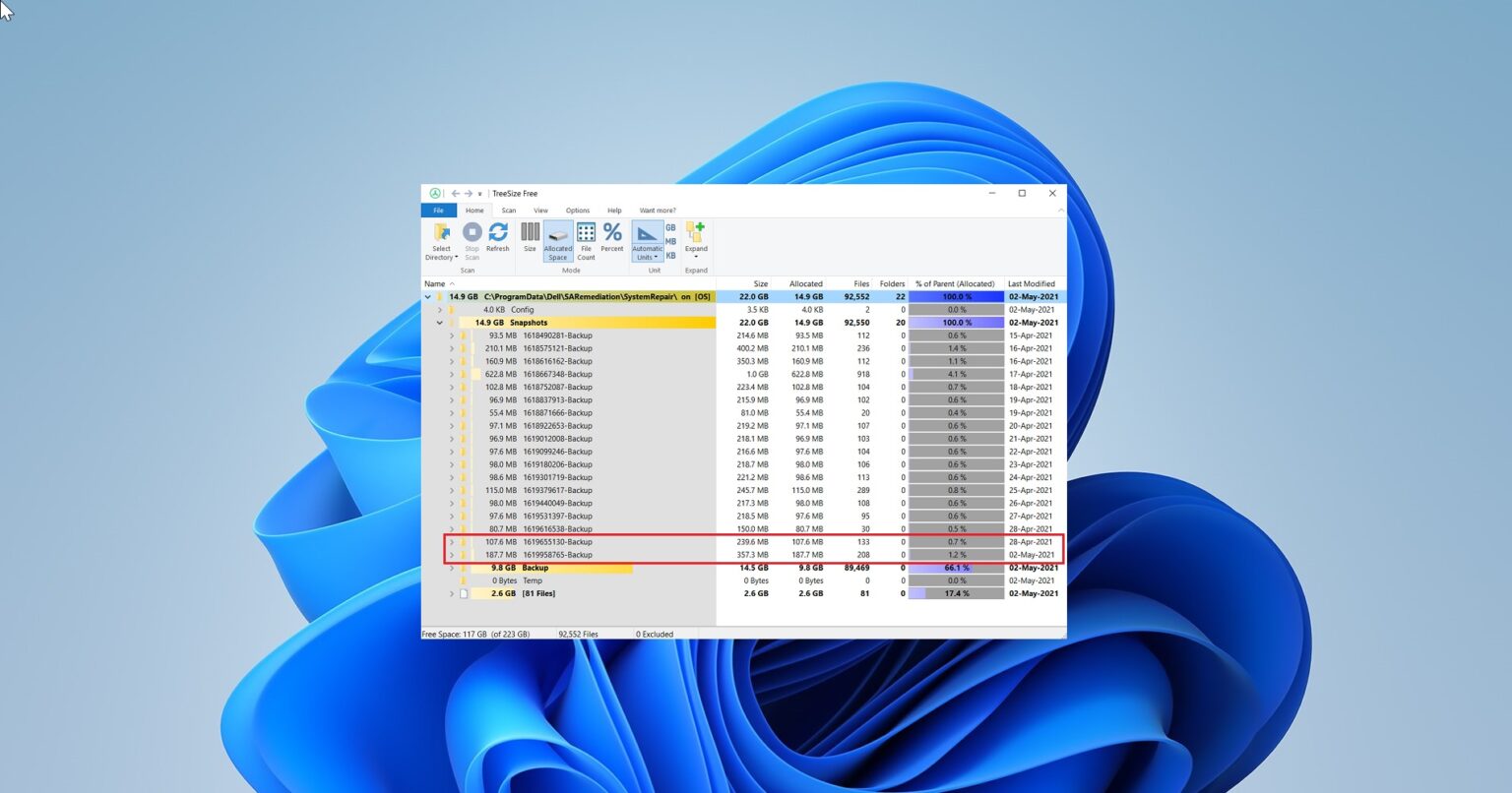The width and height of the screenshot is (1512, 793).
Task: Select the Refresh scan icon
Action: pyautogui.click(x=498, y=233)
